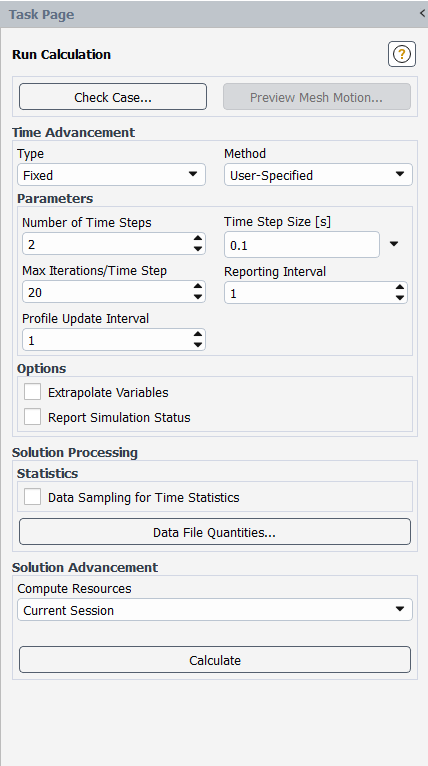Increment Max Iterations/Time Step value

[197, 287]
